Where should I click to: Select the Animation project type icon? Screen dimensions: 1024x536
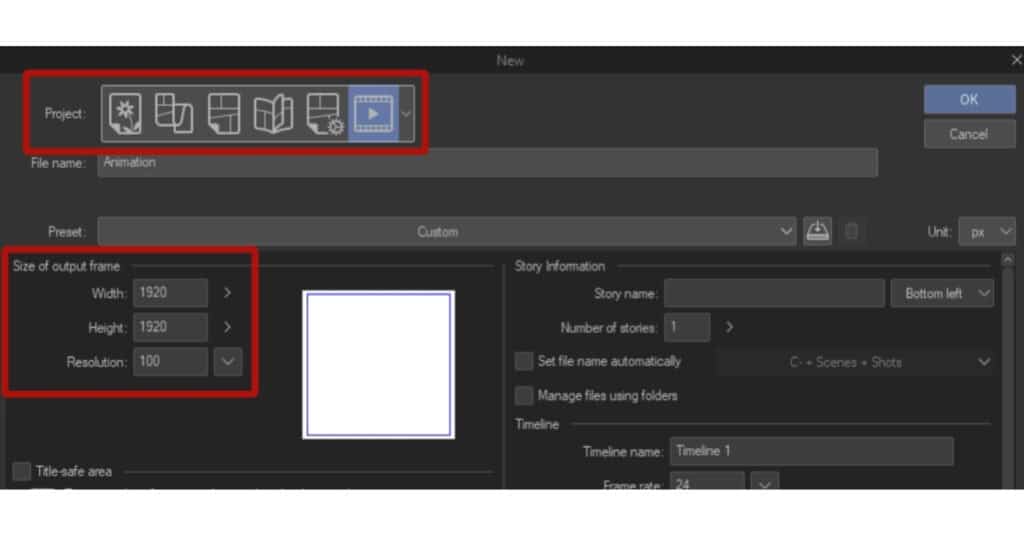[x=373, y=114]
